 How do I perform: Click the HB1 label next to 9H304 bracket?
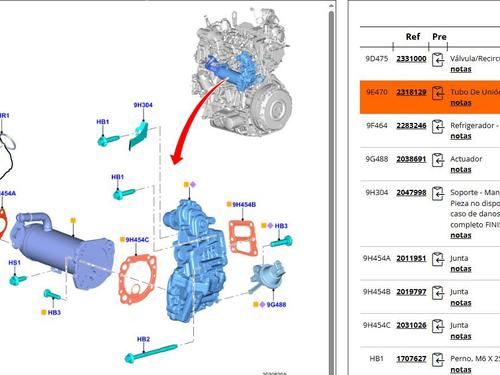coord(103,122)
